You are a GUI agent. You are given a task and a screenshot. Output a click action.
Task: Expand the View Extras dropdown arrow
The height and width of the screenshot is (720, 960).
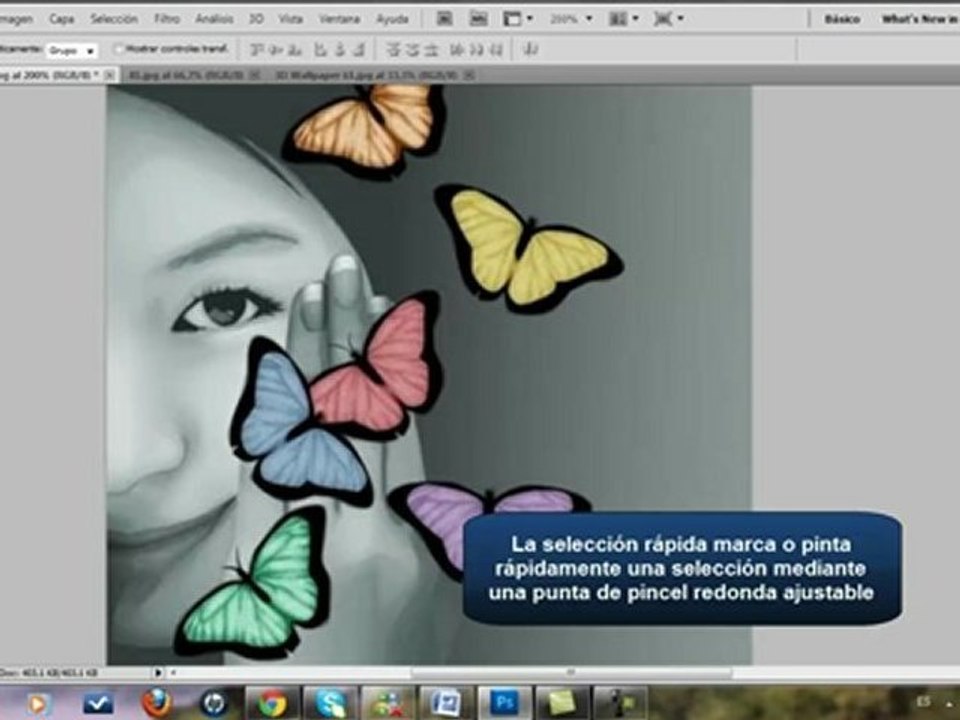(530, 19)
